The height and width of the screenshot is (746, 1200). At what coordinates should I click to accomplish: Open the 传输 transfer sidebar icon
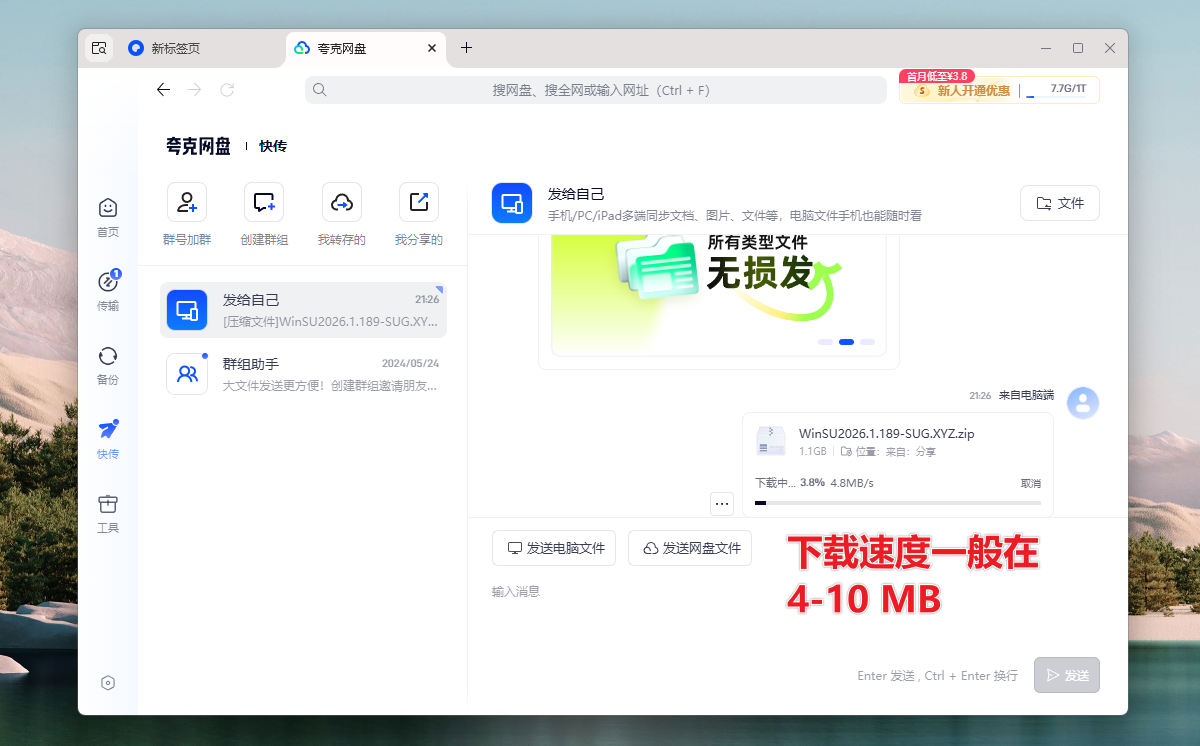108,282
